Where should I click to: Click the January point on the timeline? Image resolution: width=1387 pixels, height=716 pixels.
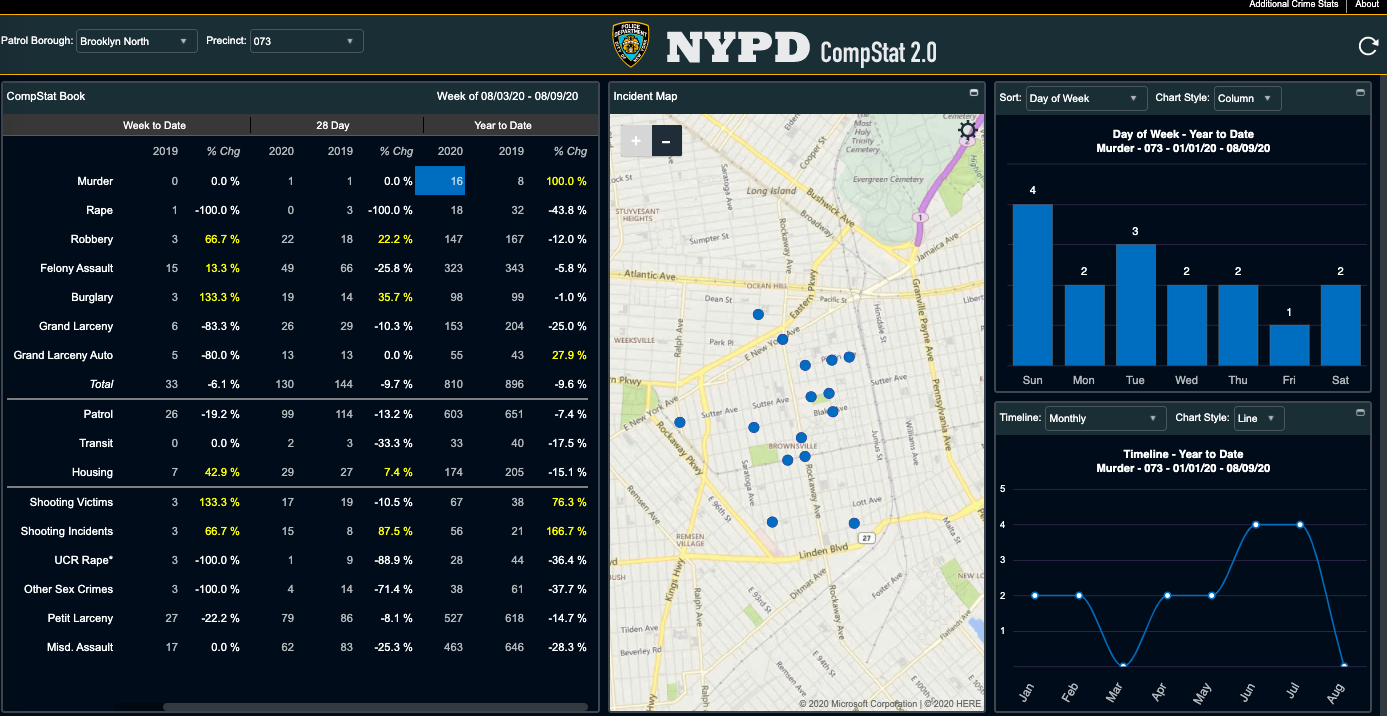tap(1034, 595)
